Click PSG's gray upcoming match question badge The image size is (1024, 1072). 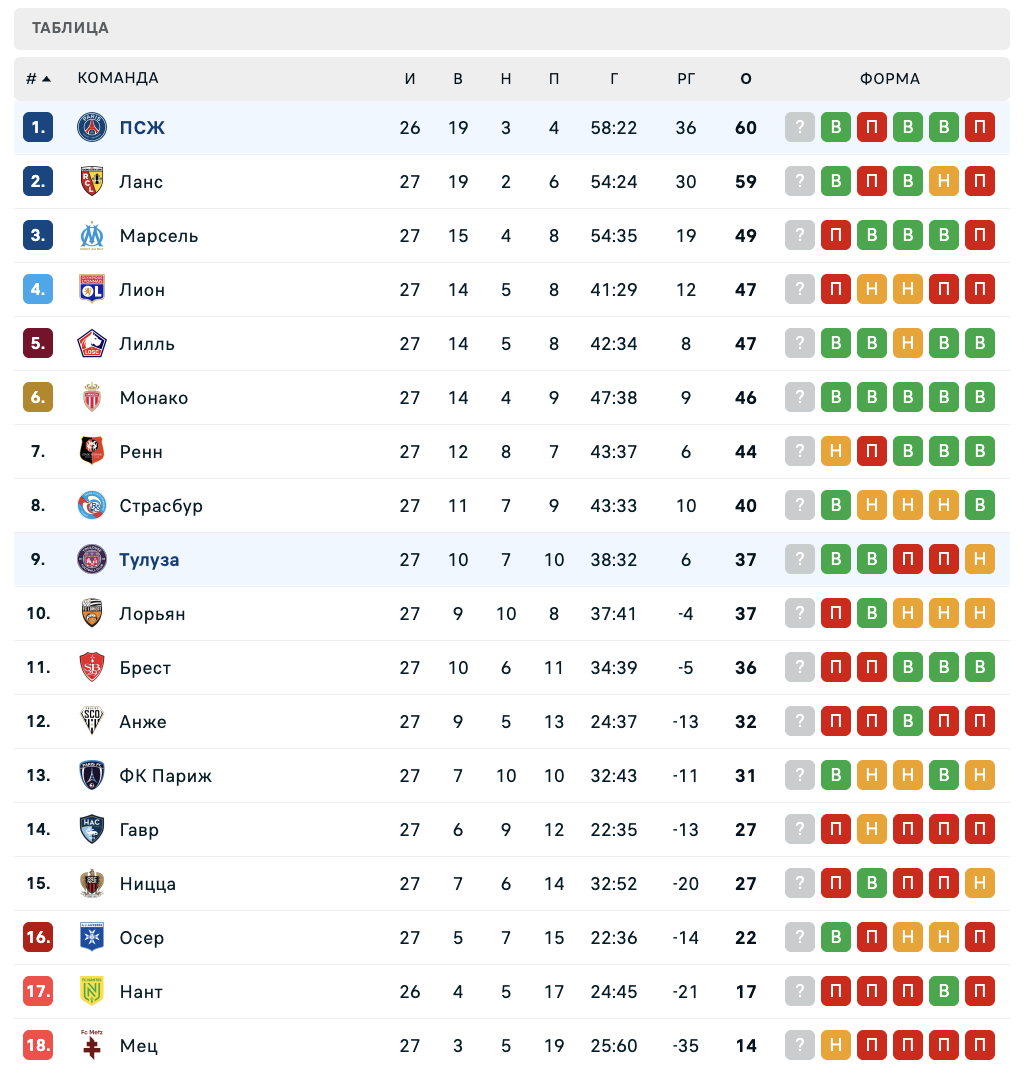pyautogui.click(x=800, y=128)
